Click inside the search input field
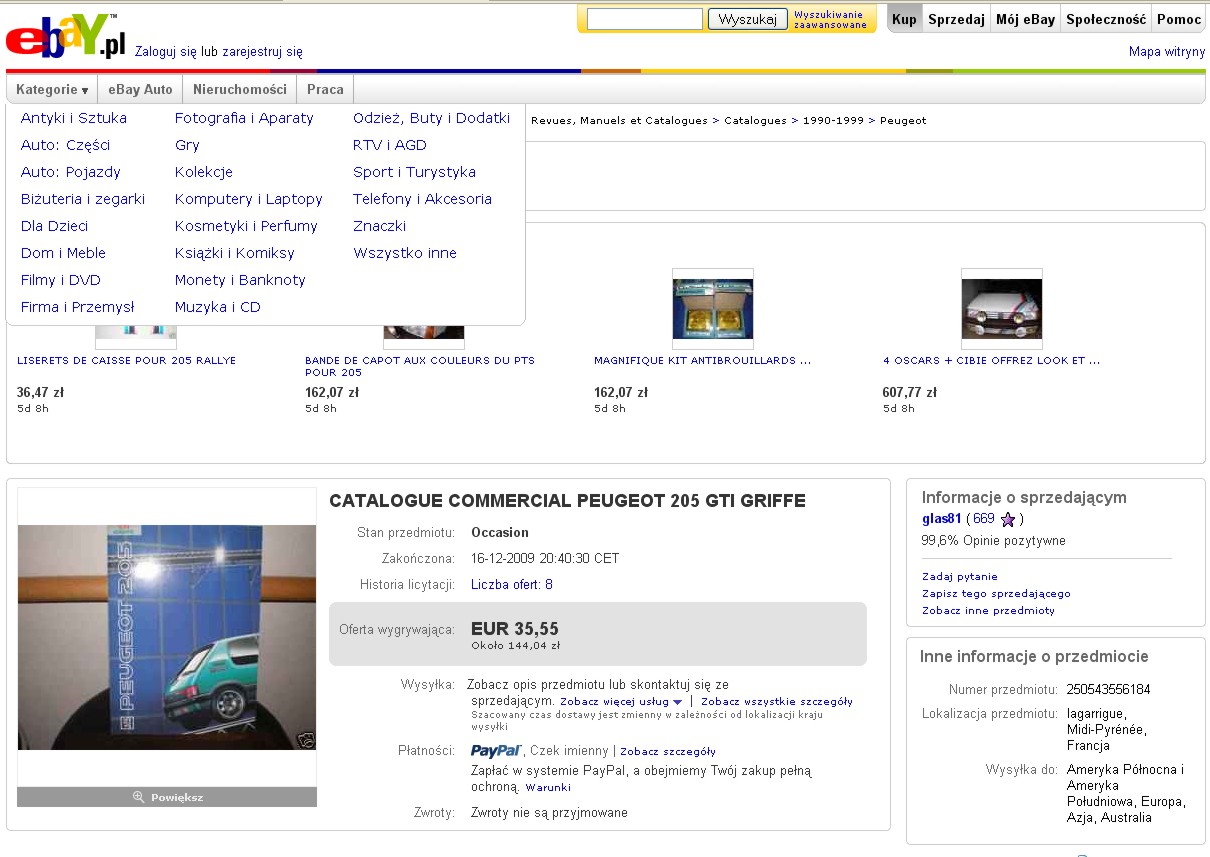The width and height of the screenshot is (1210, 857). [x=644, y=19]
